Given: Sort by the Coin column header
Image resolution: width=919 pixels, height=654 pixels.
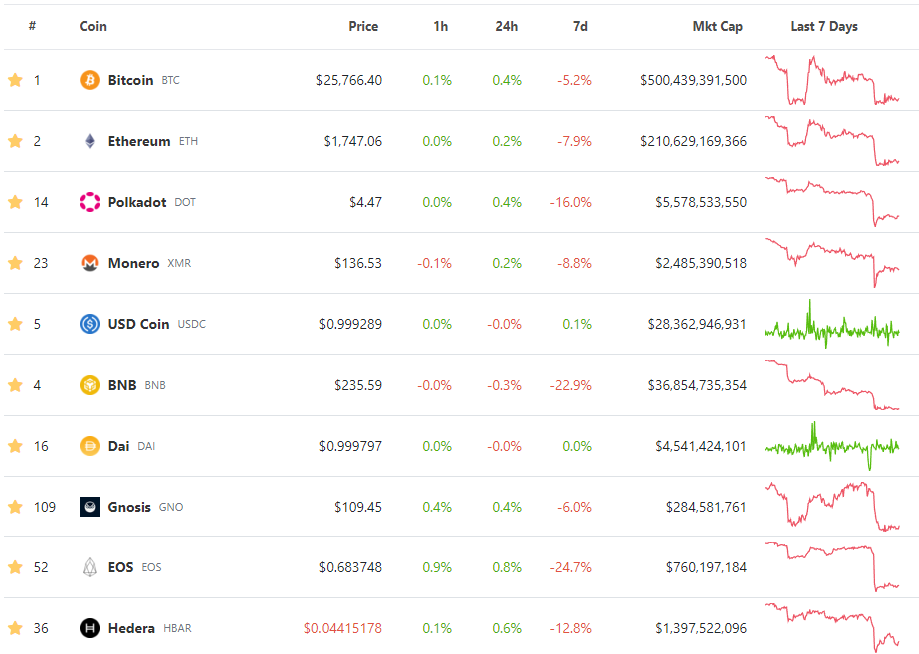Looking at the screenshot, I should 93,26.
